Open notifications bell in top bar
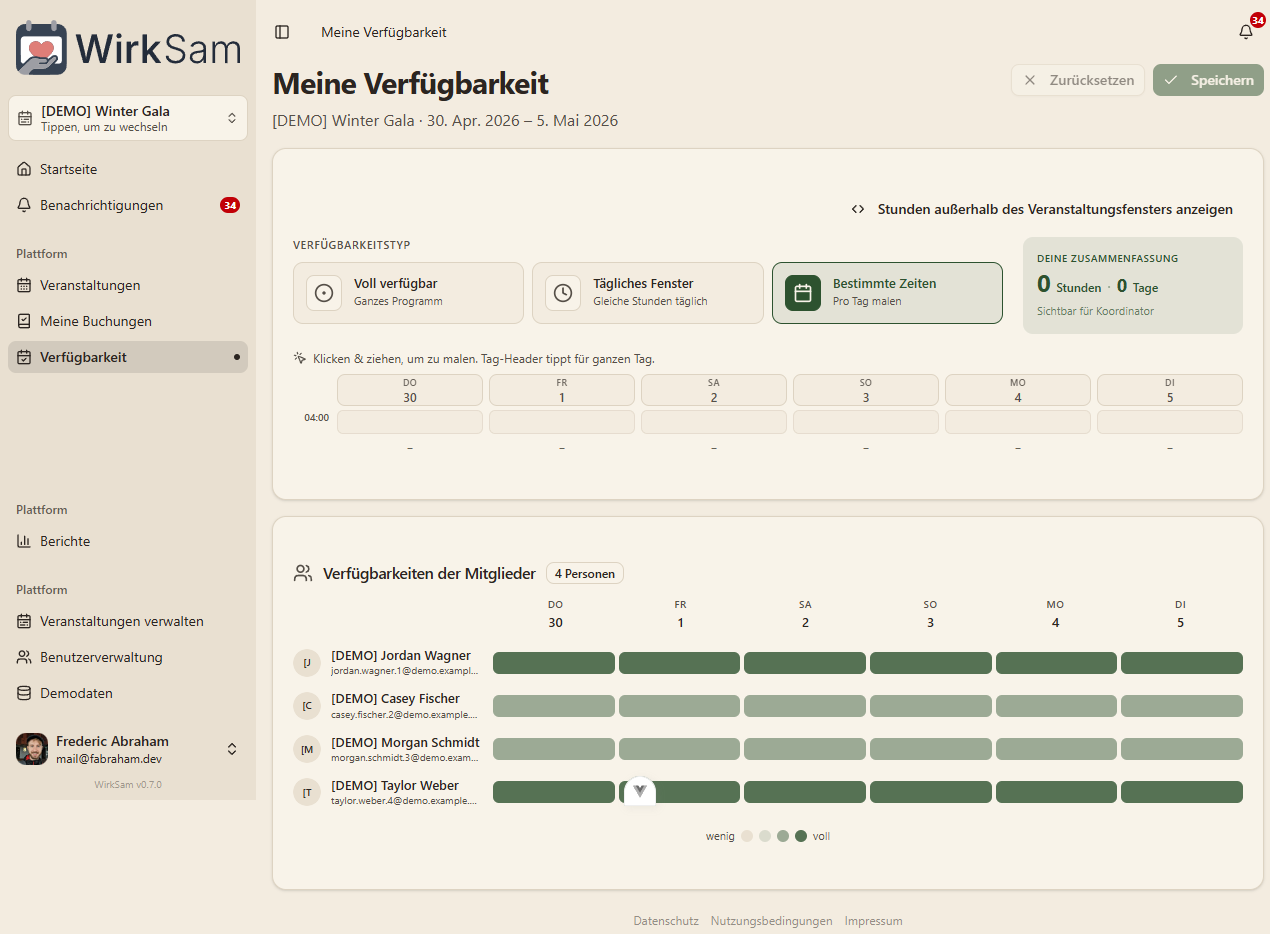 click(x=1246, y=32)
